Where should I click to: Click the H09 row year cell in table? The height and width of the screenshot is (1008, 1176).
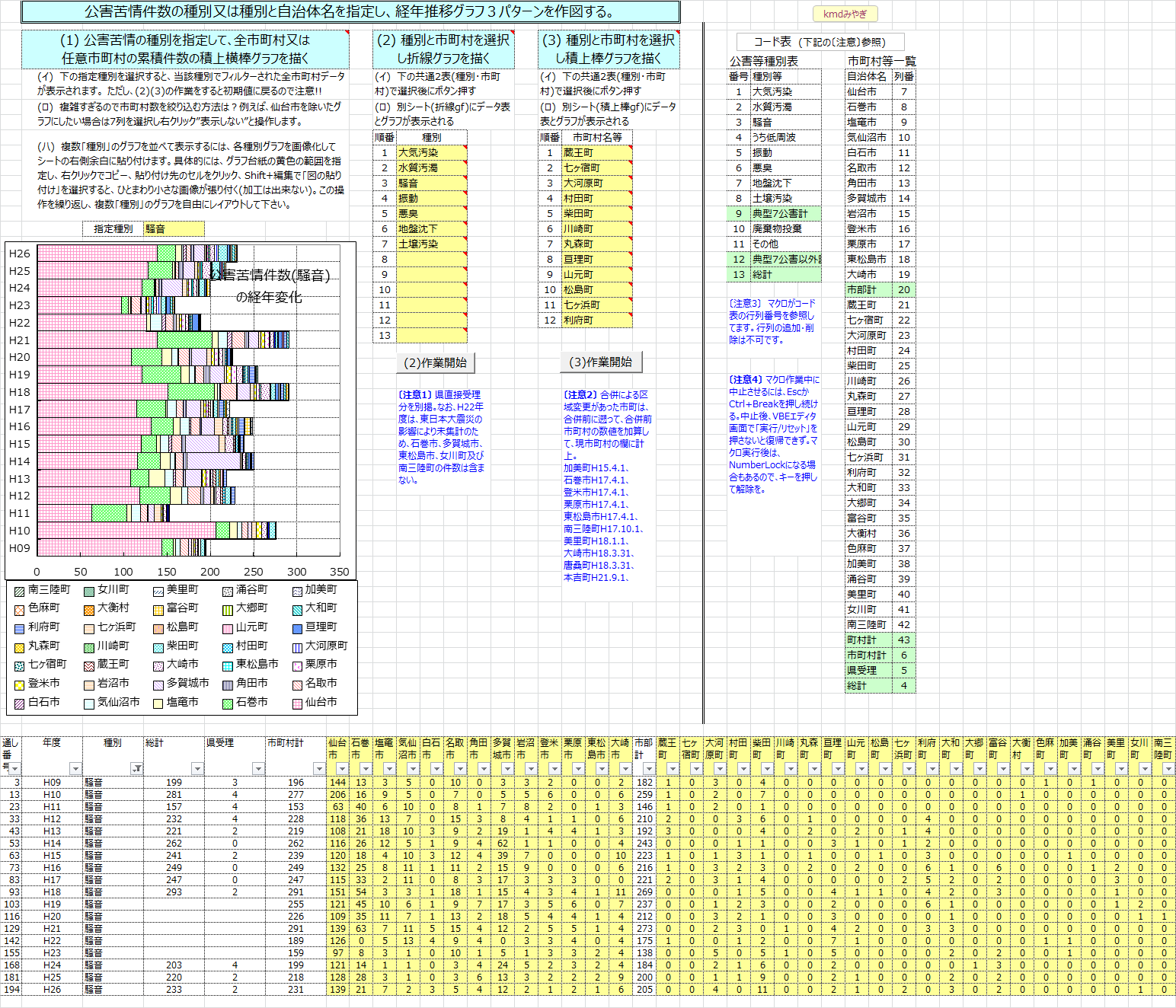coord(52,782)
